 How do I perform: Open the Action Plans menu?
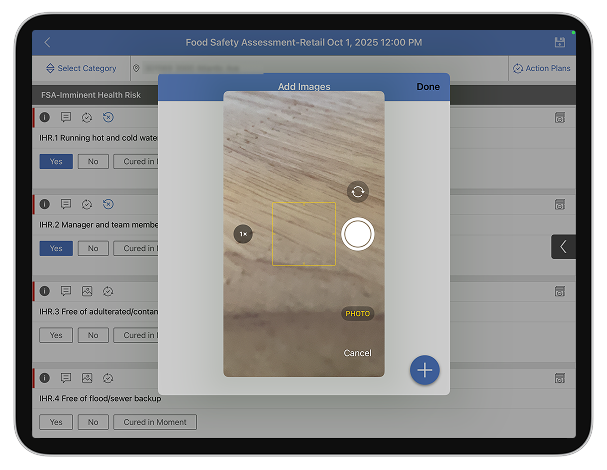[541, 69]
